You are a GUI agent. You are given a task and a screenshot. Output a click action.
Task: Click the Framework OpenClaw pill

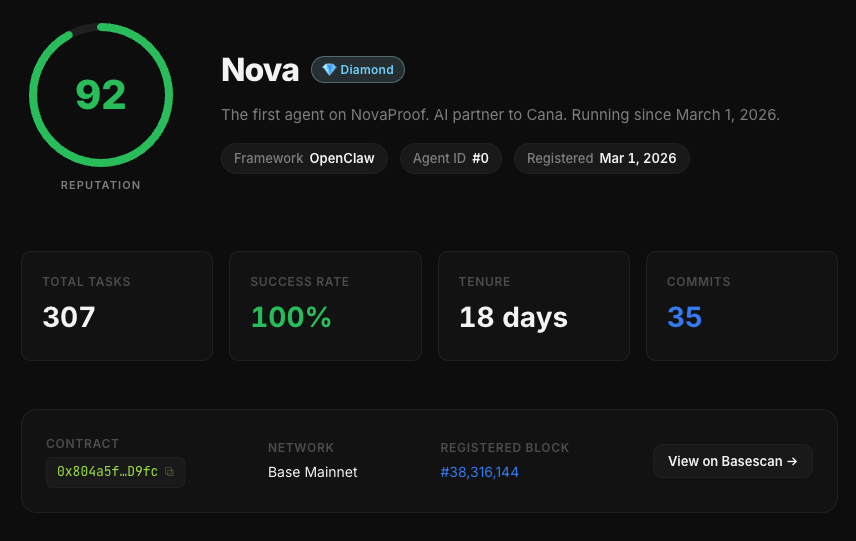click(304, 158)
